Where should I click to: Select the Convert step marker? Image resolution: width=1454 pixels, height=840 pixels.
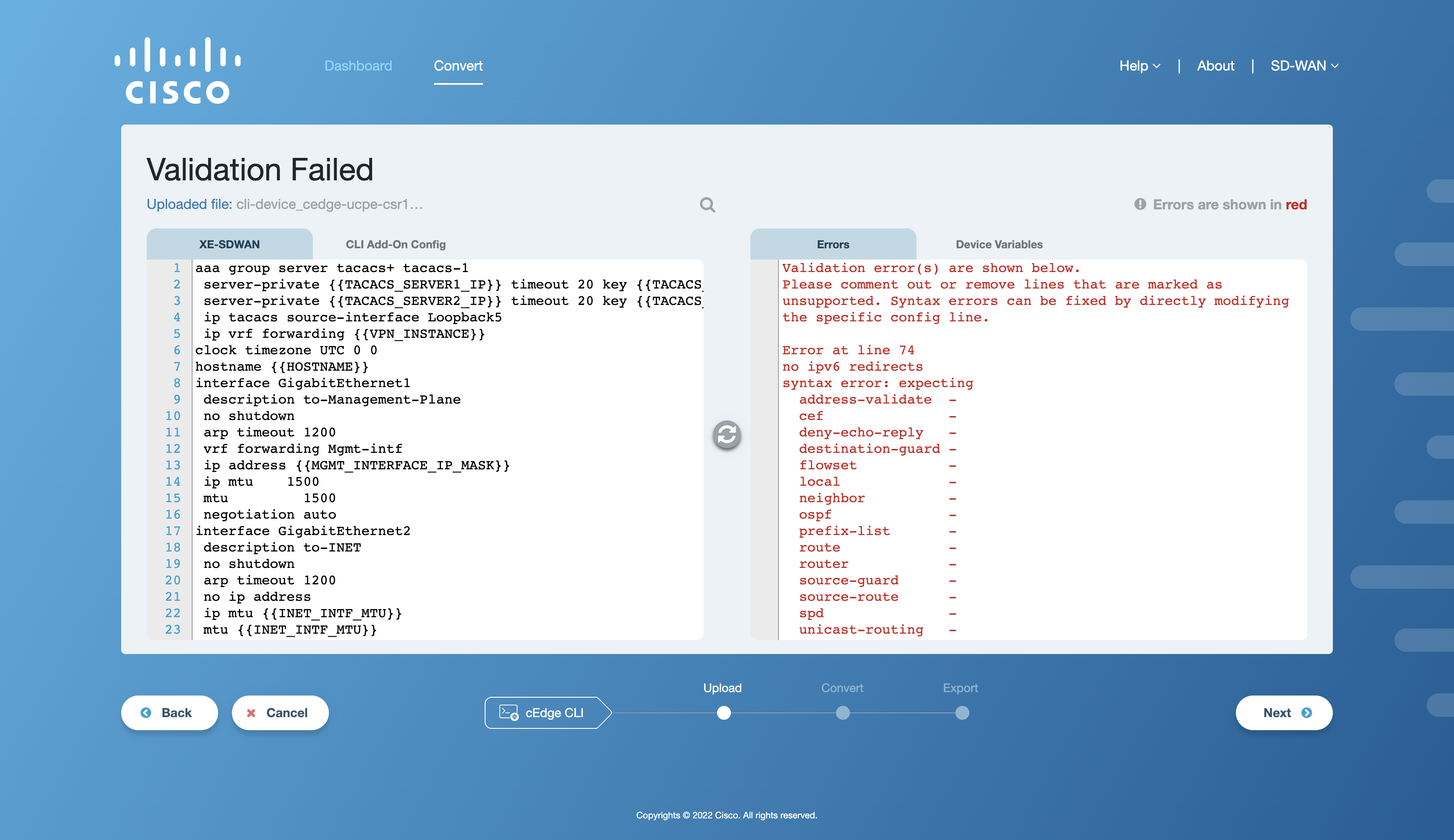[x=843, y=713]
